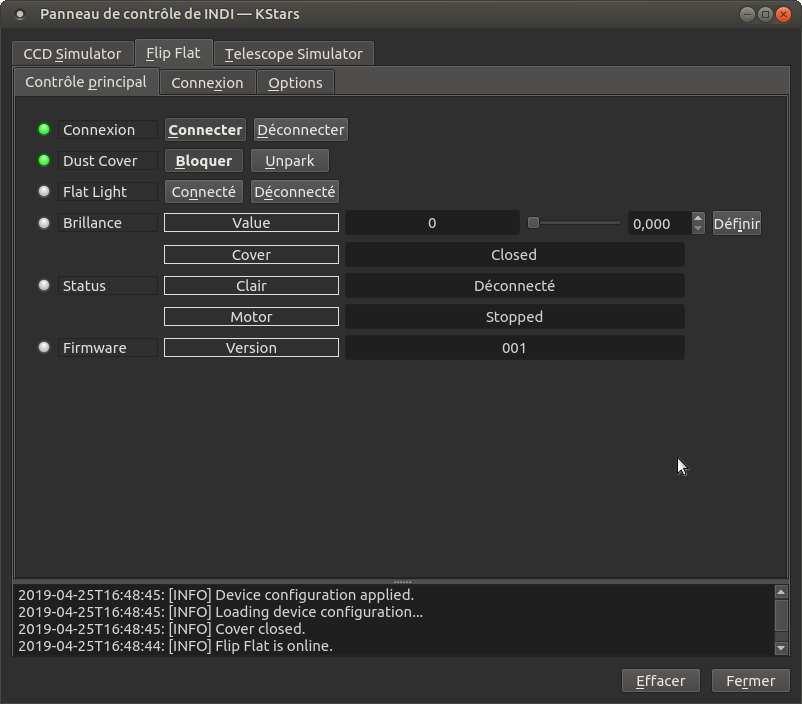
Task: Adjust the Brillance slider handle
Action: tap(533, 223)
